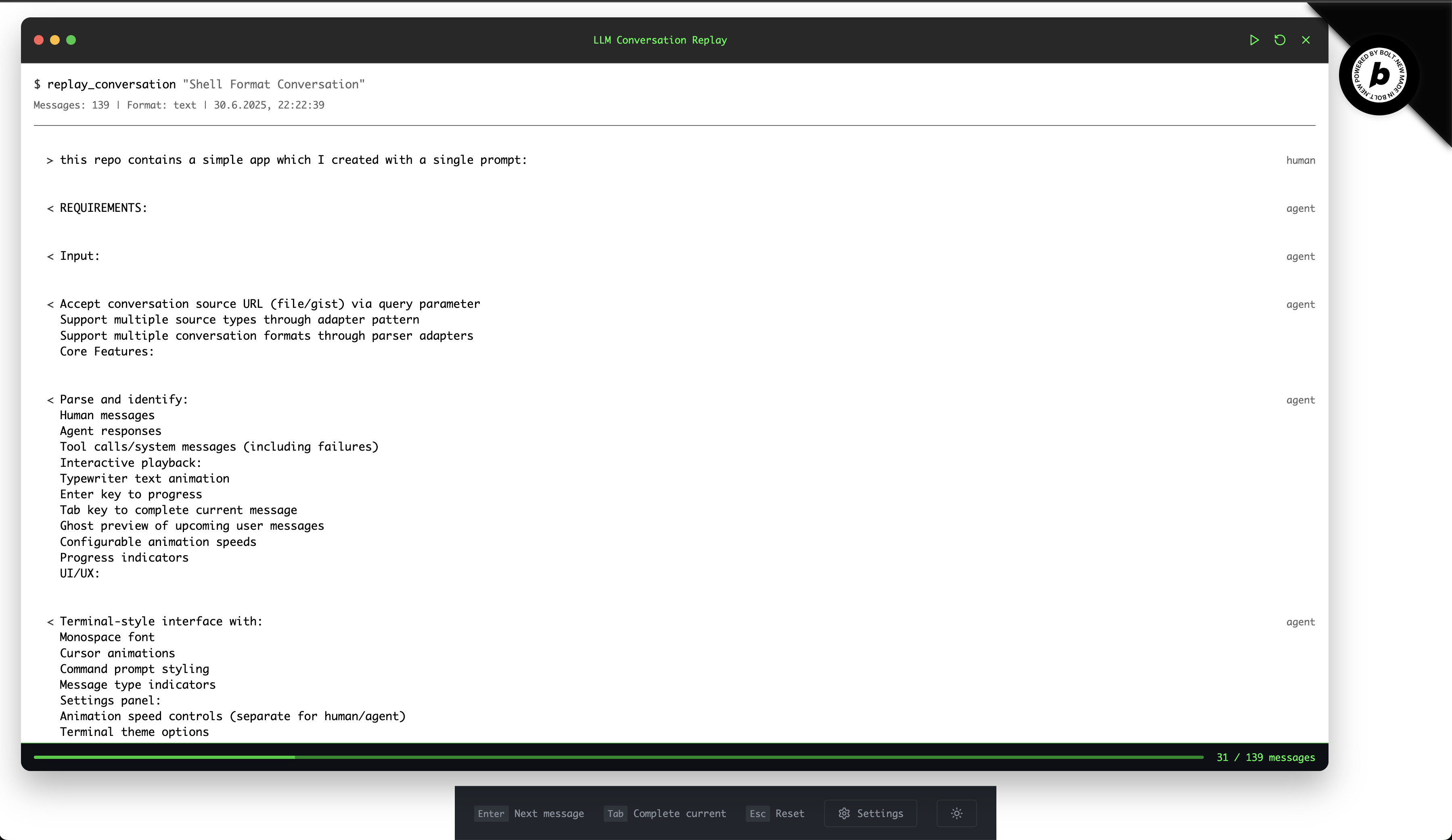Click the red macOS window dot

coord(39,40)
